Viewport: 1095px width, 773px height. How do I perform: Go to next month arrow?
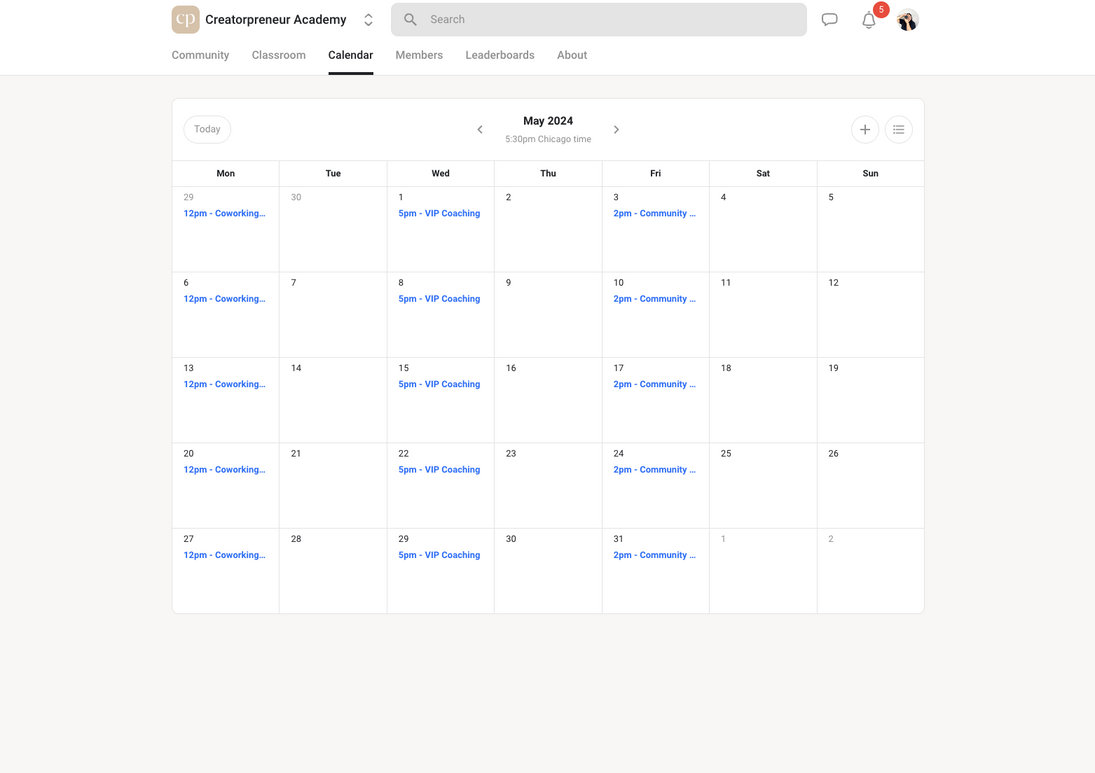(x=616, y=130)
